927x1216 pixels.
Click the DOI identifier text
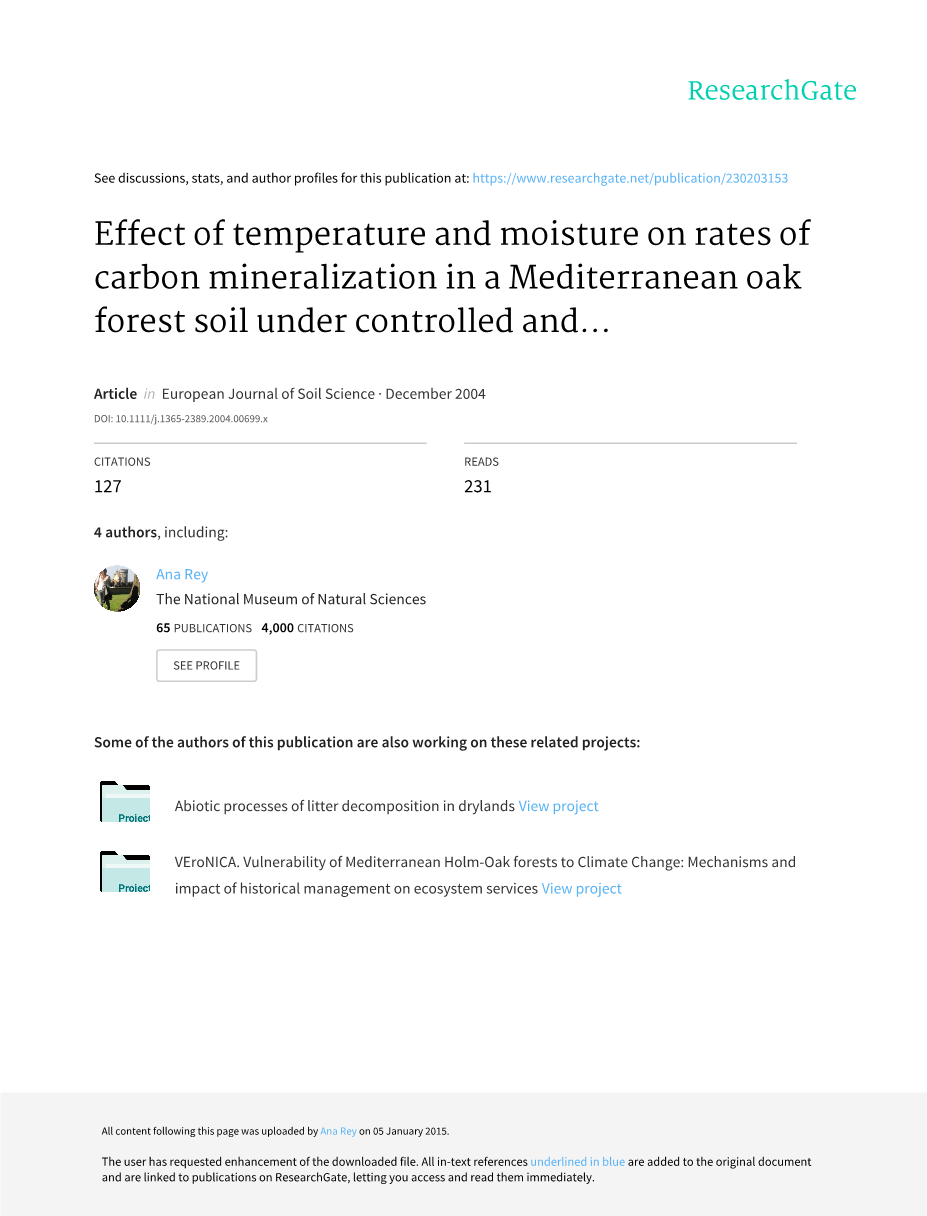pyautogui.click(x=181, y=418)
